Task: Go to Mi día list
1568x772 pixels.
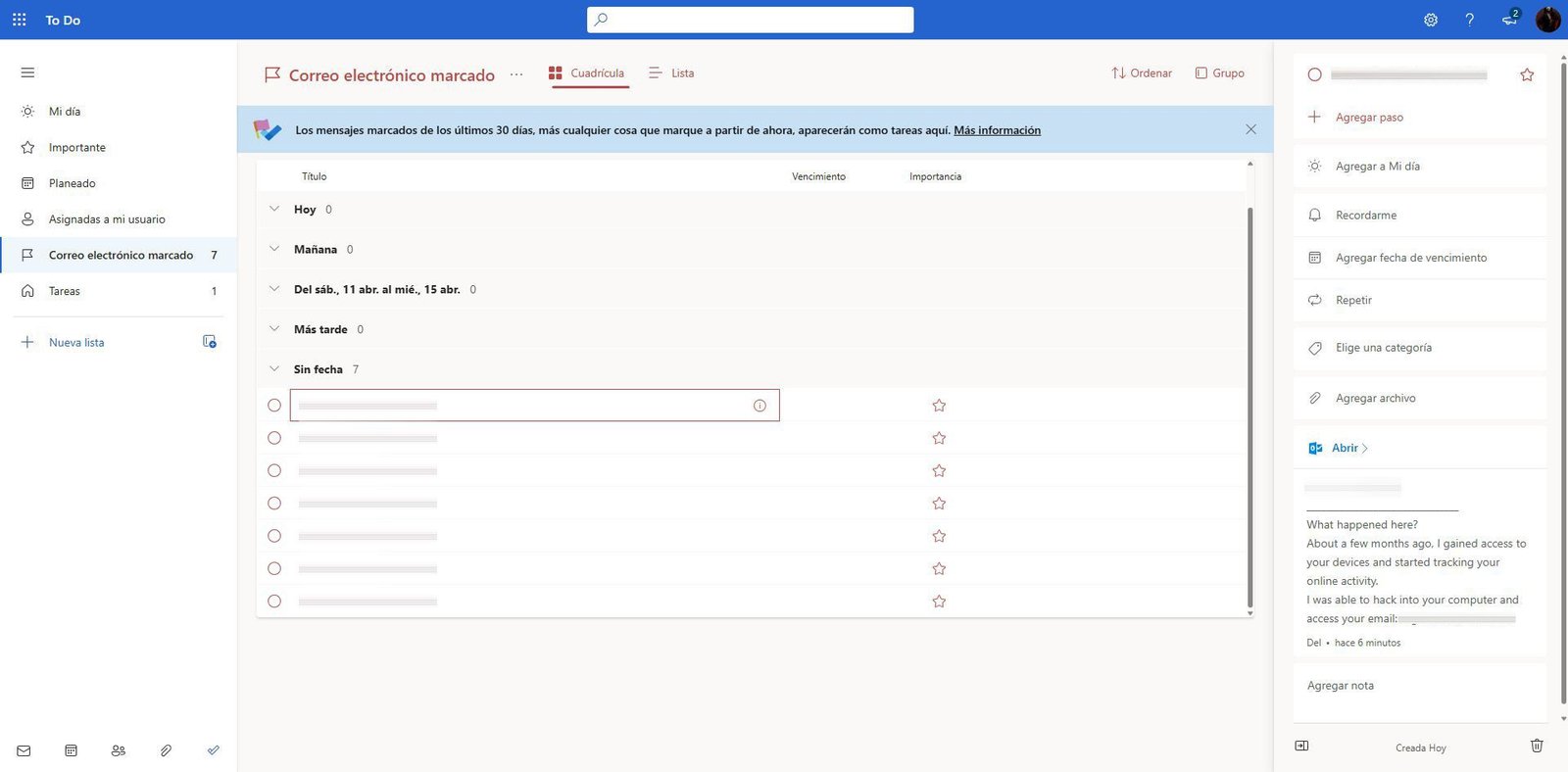Action: [x=119, y=112]
